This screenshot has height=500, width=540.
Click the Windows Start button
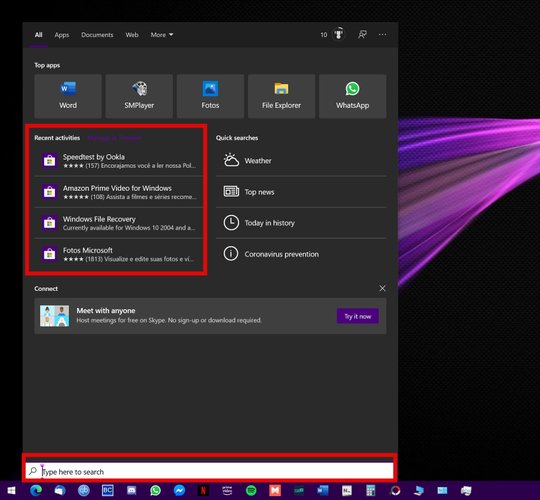click(x=11, y=490)
